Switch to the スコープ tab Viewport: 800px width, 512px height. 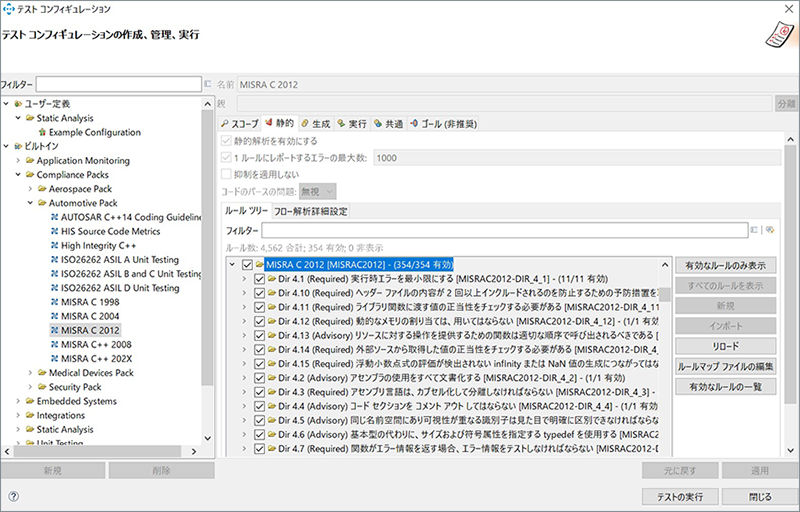240,124
